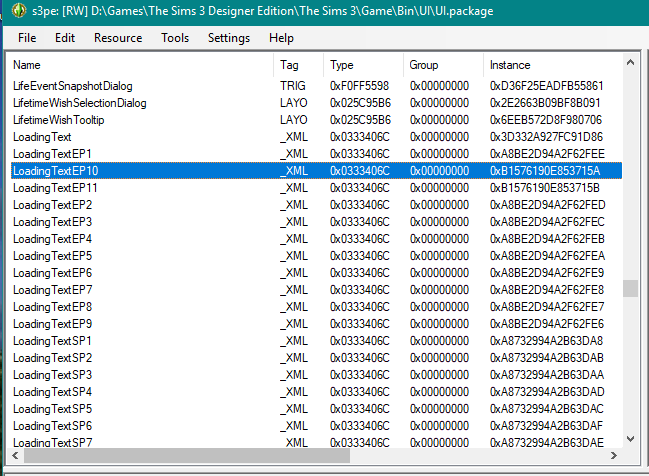Select the LoadingTextEP7 resource row
The width and height of the screenshot is (649, 476).
click(x=316, y=290)
